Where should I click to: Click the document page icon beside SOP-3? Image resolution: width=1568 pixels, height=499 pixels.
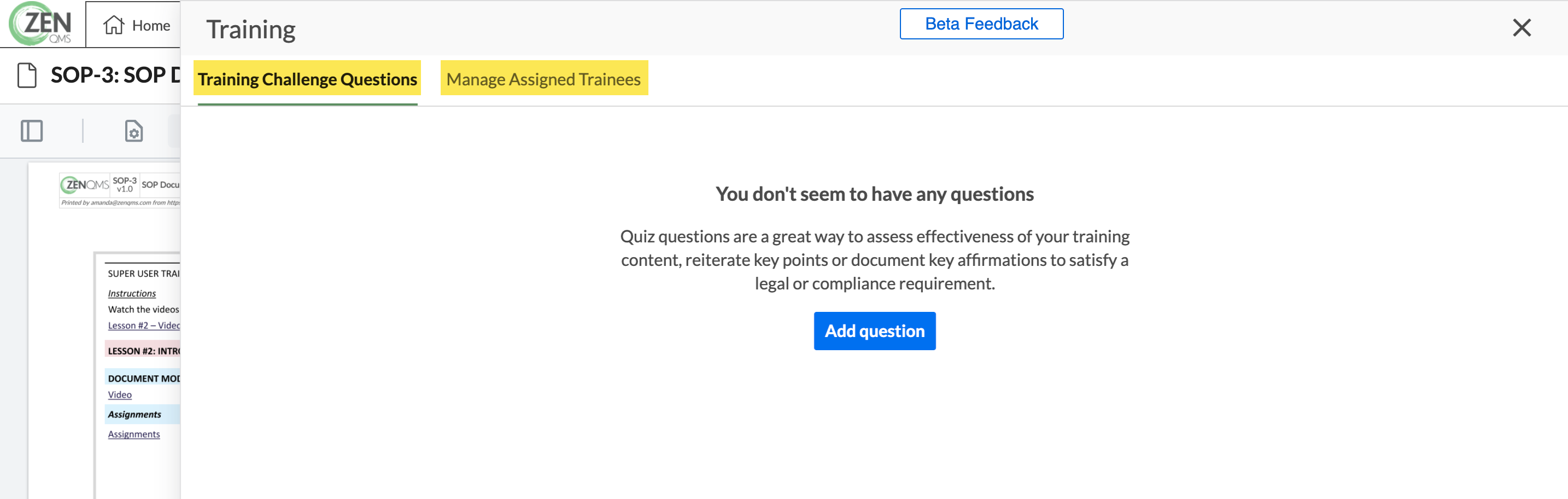click(27, 76)
